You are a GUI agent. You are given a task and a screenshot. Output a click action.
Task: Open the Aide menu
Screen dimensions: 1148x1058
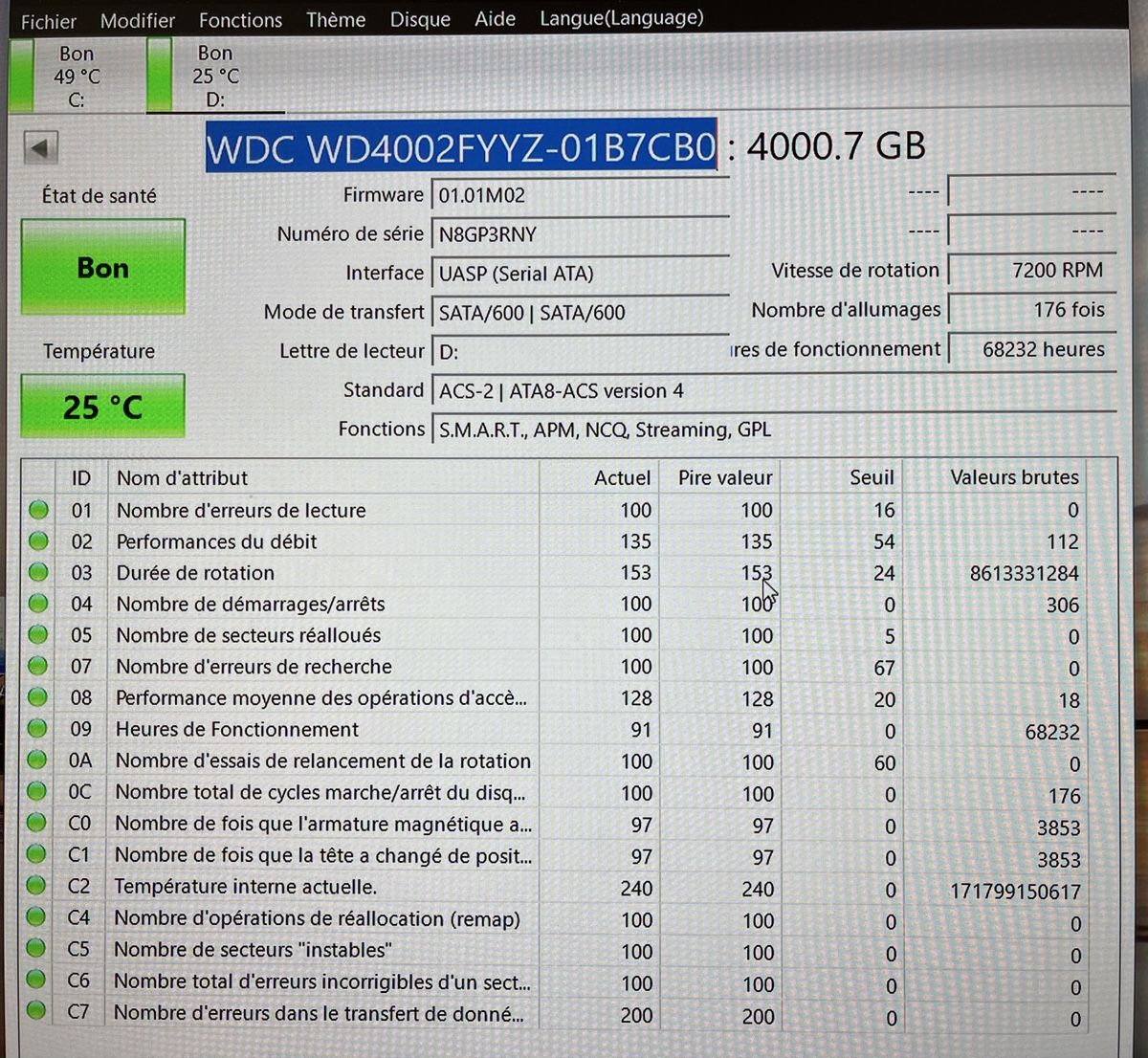[x=495, y=18]
